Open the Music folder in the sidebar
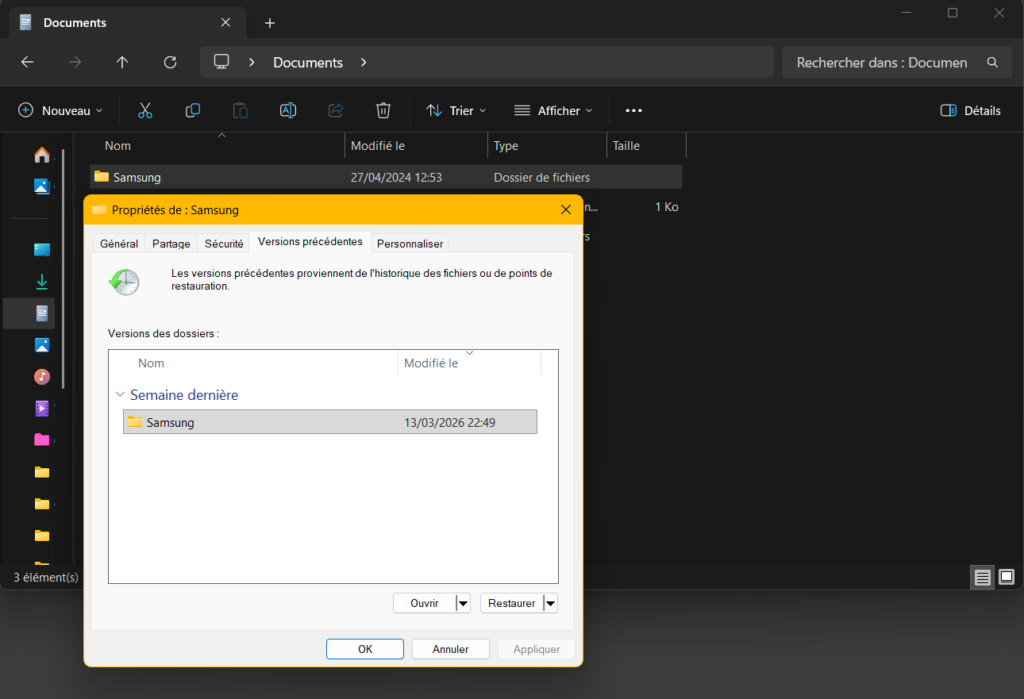This screenshot has height=699, width=1024. (x=41, y=377)
